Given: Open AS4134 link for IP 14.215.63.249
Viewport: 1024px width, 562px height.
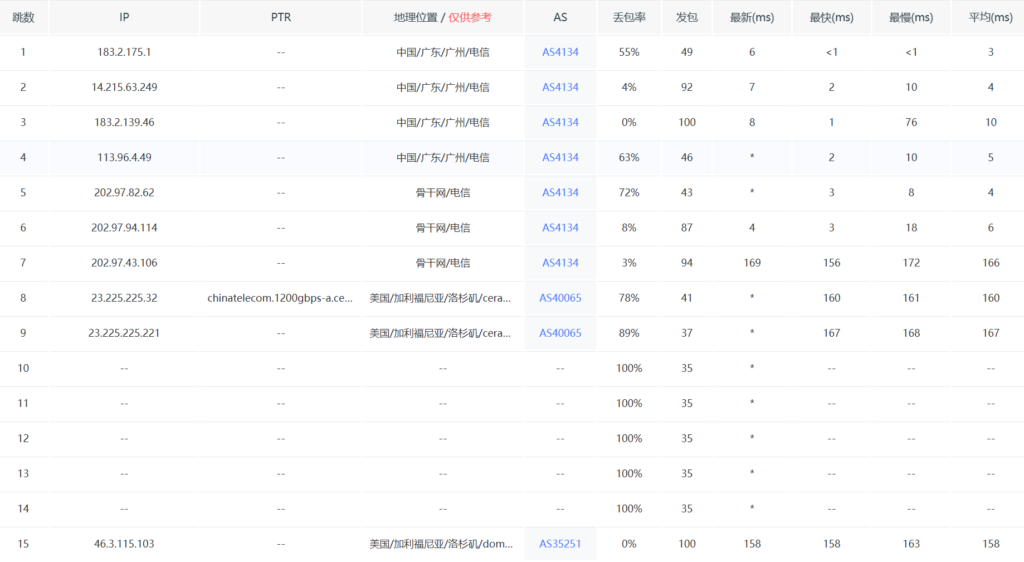Looking at the screenshot, I should [560, 87].
